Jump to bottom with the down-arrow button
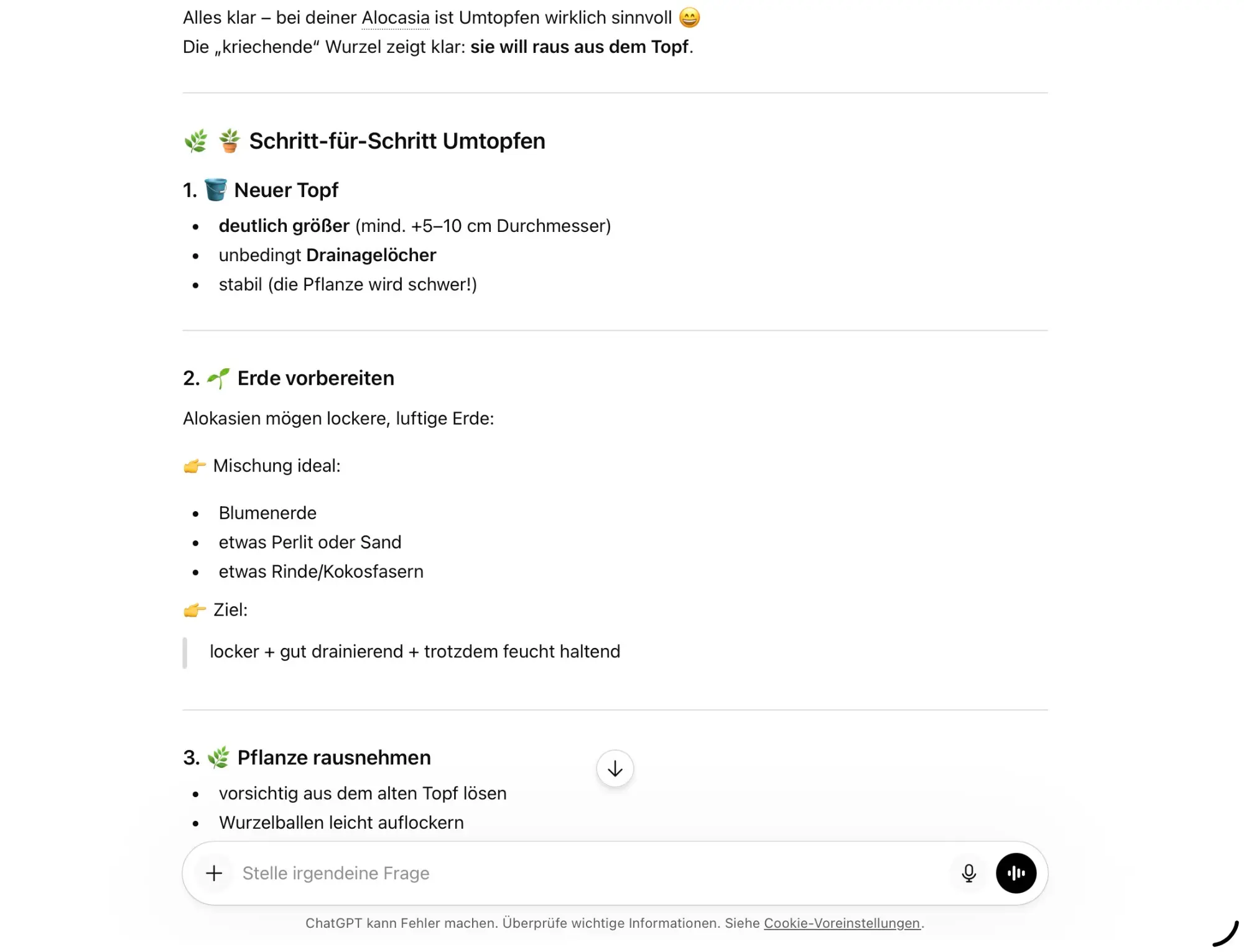The image size is (1244, 952). click(615, 769)
